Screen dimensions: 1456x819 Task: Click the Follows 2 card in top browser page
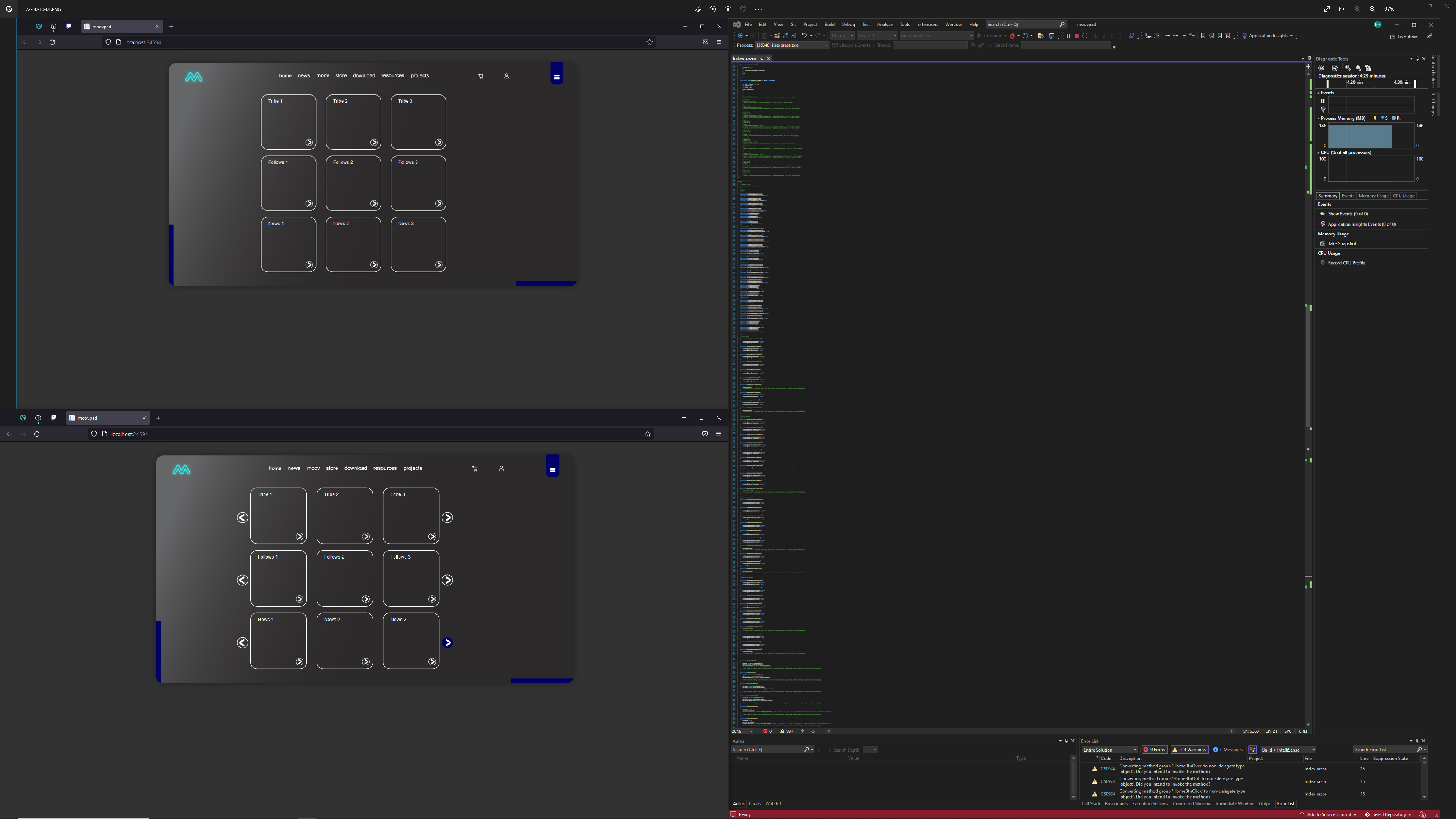coord(353,183)
